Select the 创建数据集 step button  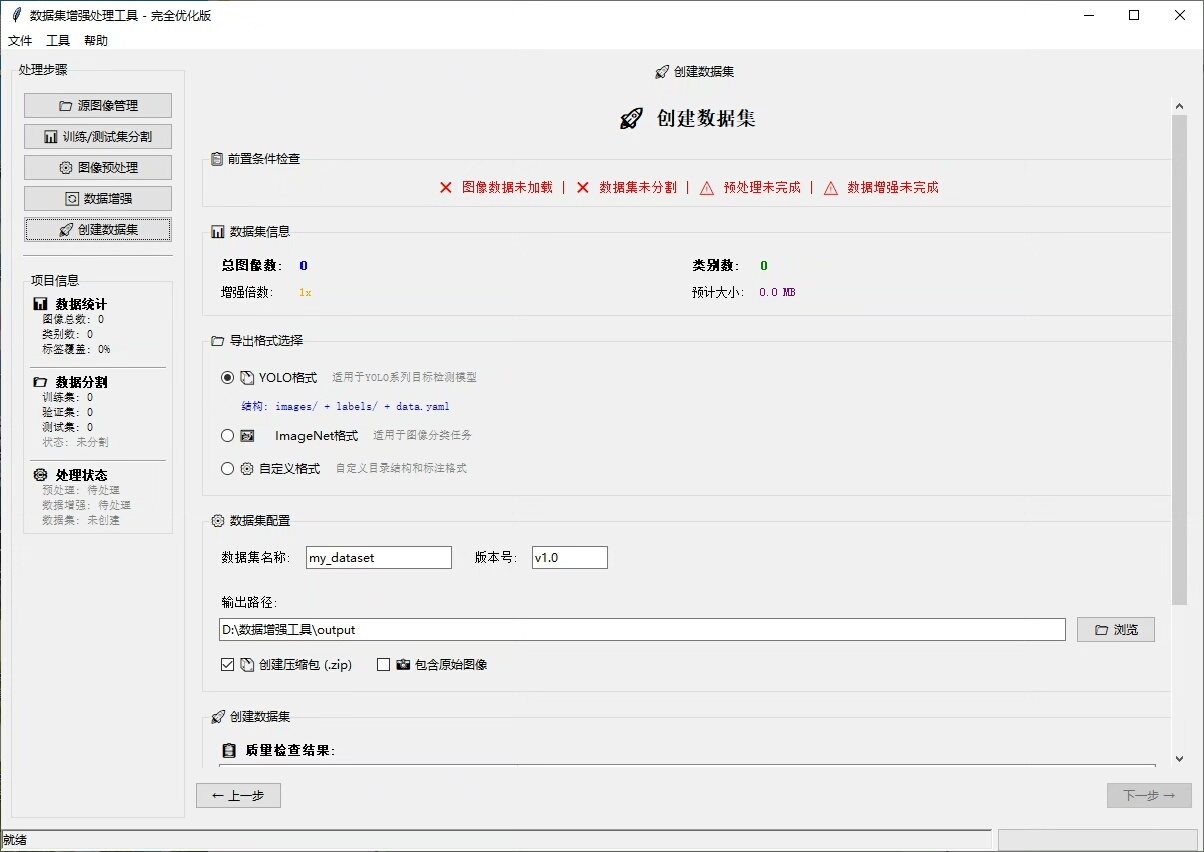coord(98,230)
